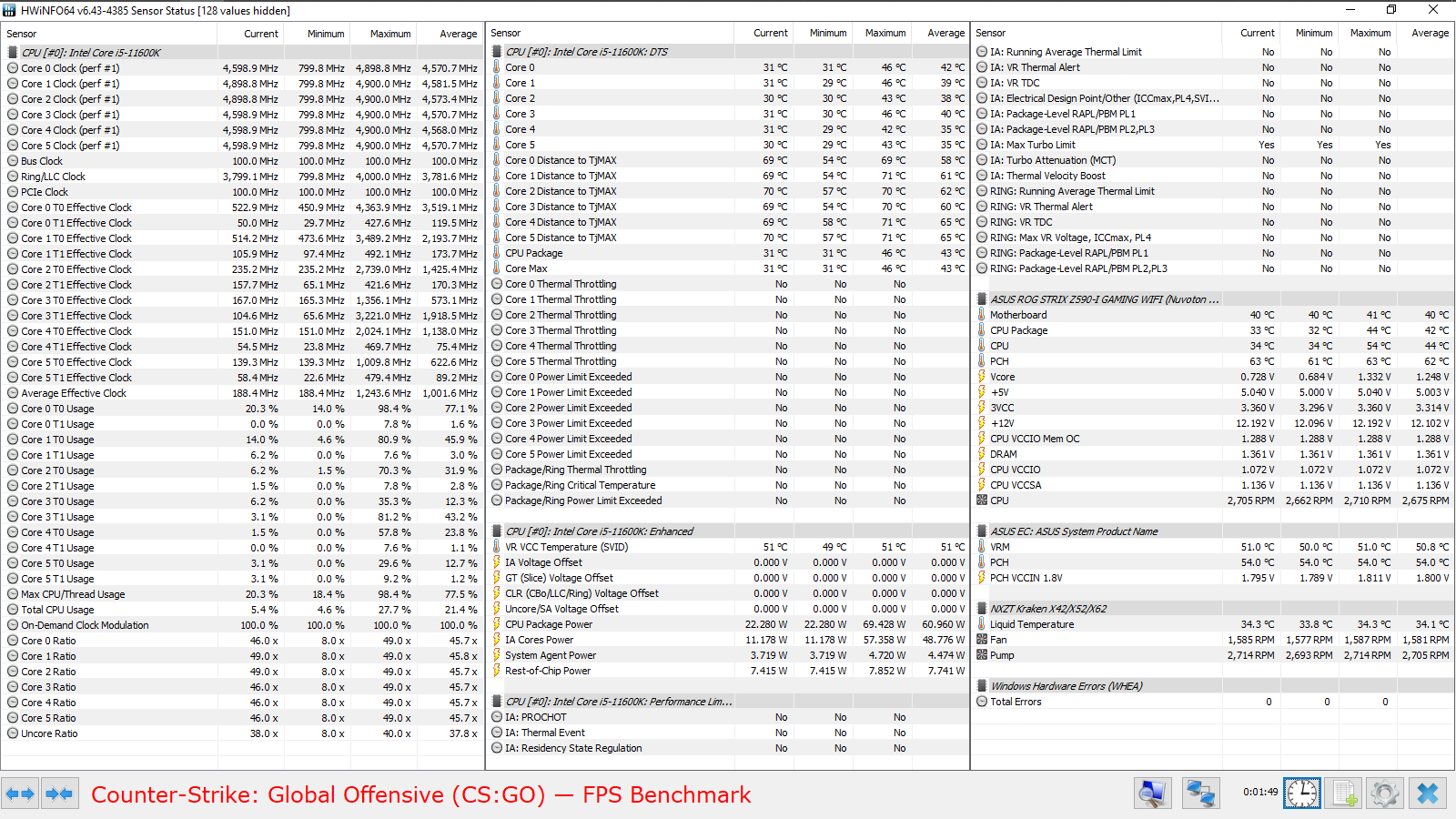The image size is (1456, 819).
Task: Click the 69.428 W maximum power value
Action: (x=885, y=624)
